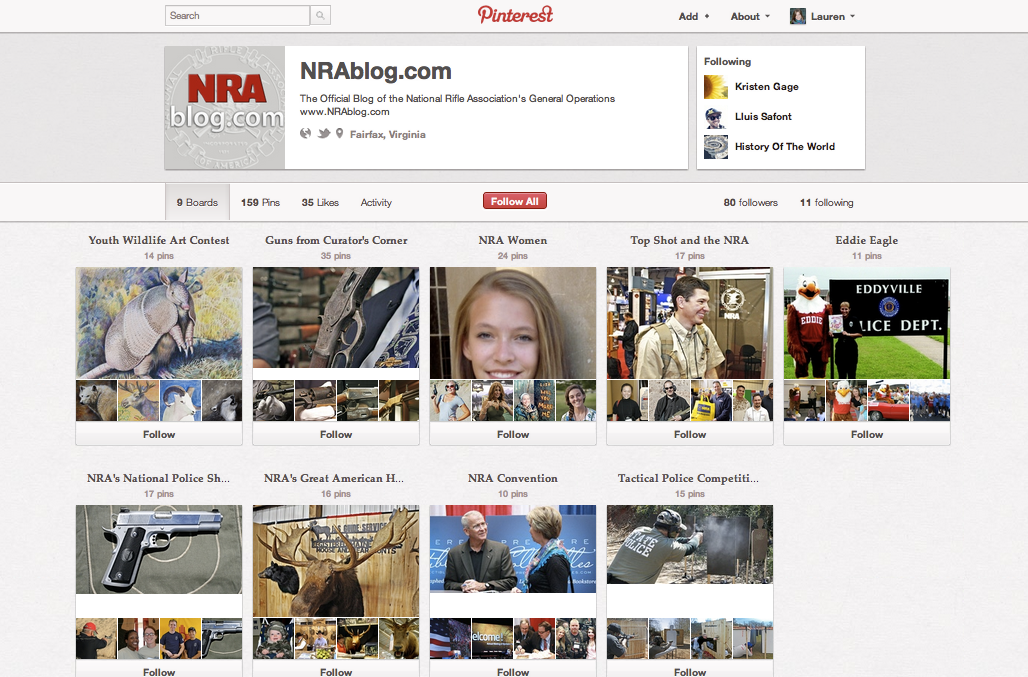Follow the NRA Women board
Screen dimensions: 1028x677
click(x=512, y=434)
